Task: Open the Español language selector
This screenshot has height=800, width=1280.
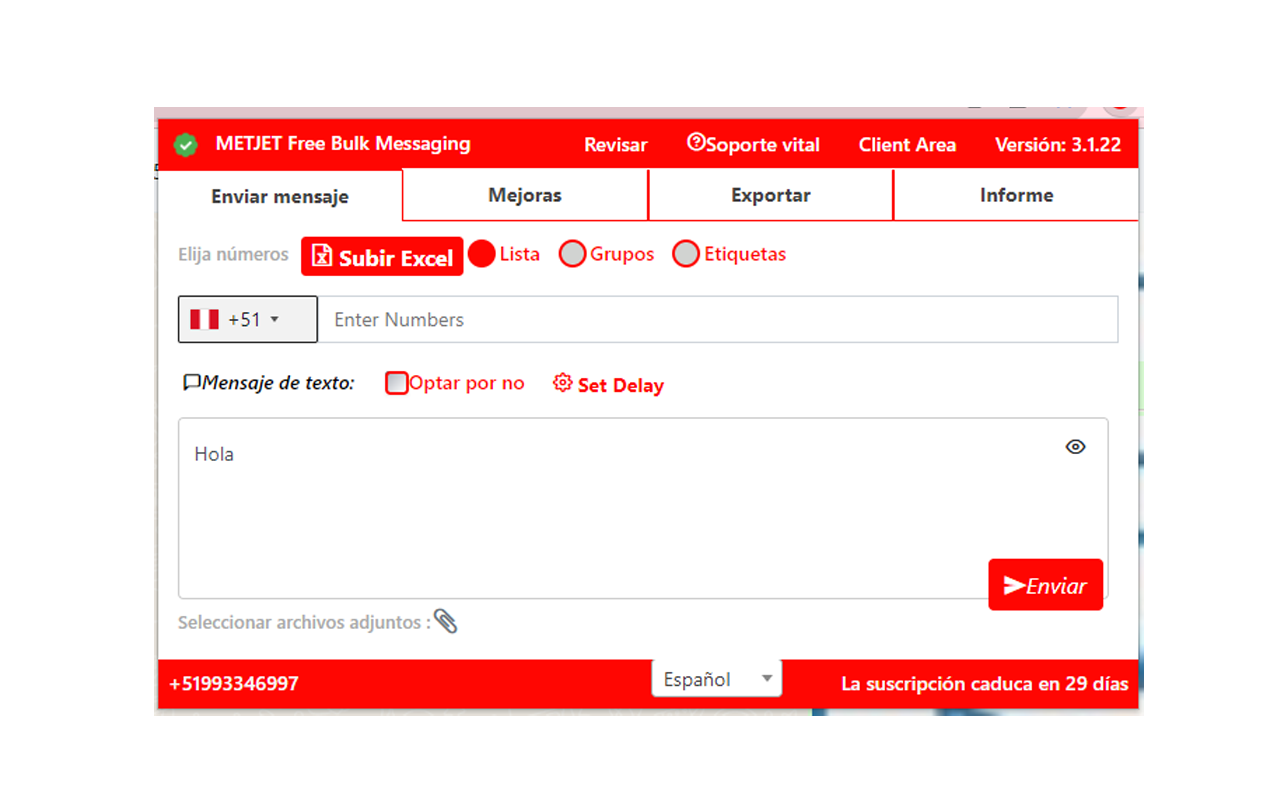Action: coord(716,678)
